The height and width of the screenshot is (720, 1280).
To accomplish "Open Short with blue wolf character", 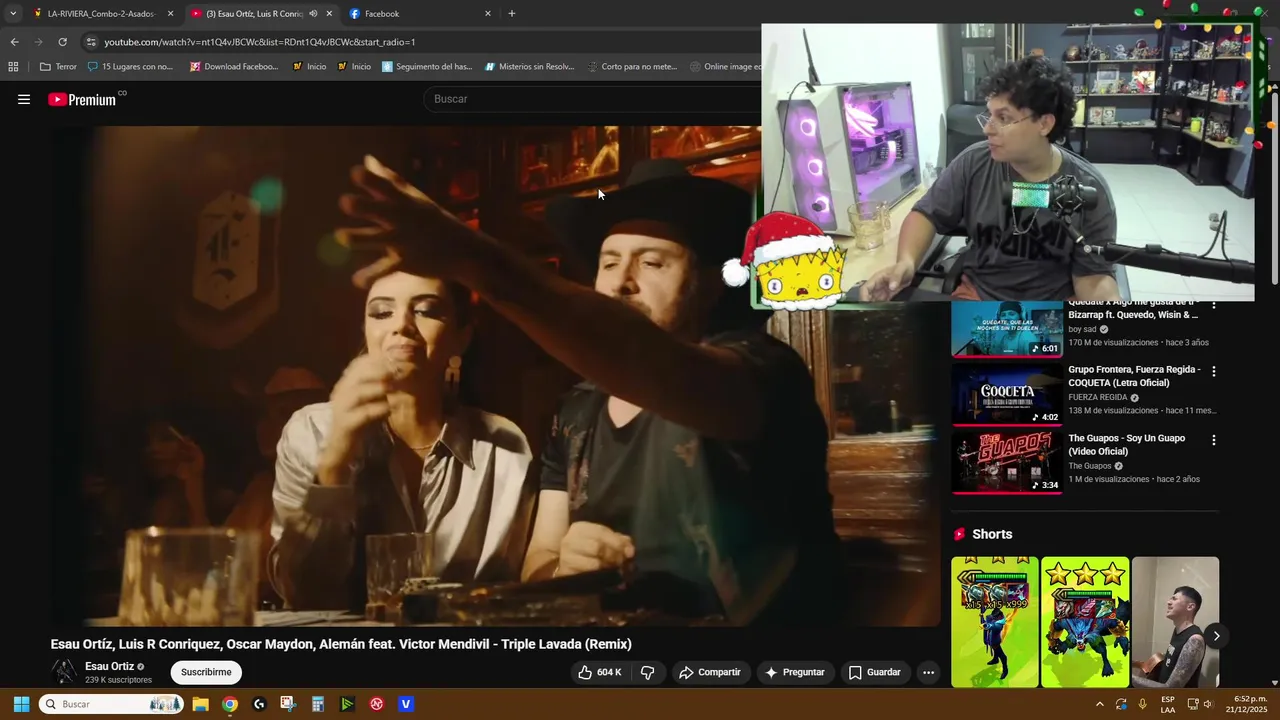I will 1085,622.
